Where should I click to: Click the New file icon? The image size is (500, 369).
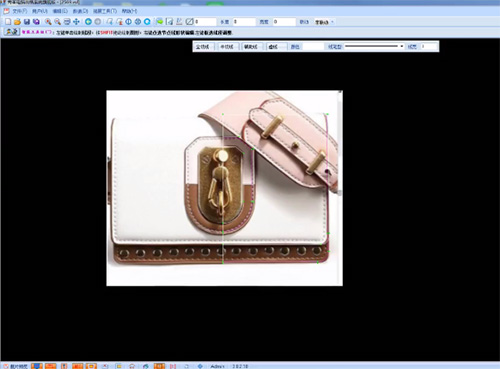coord(8,22)
